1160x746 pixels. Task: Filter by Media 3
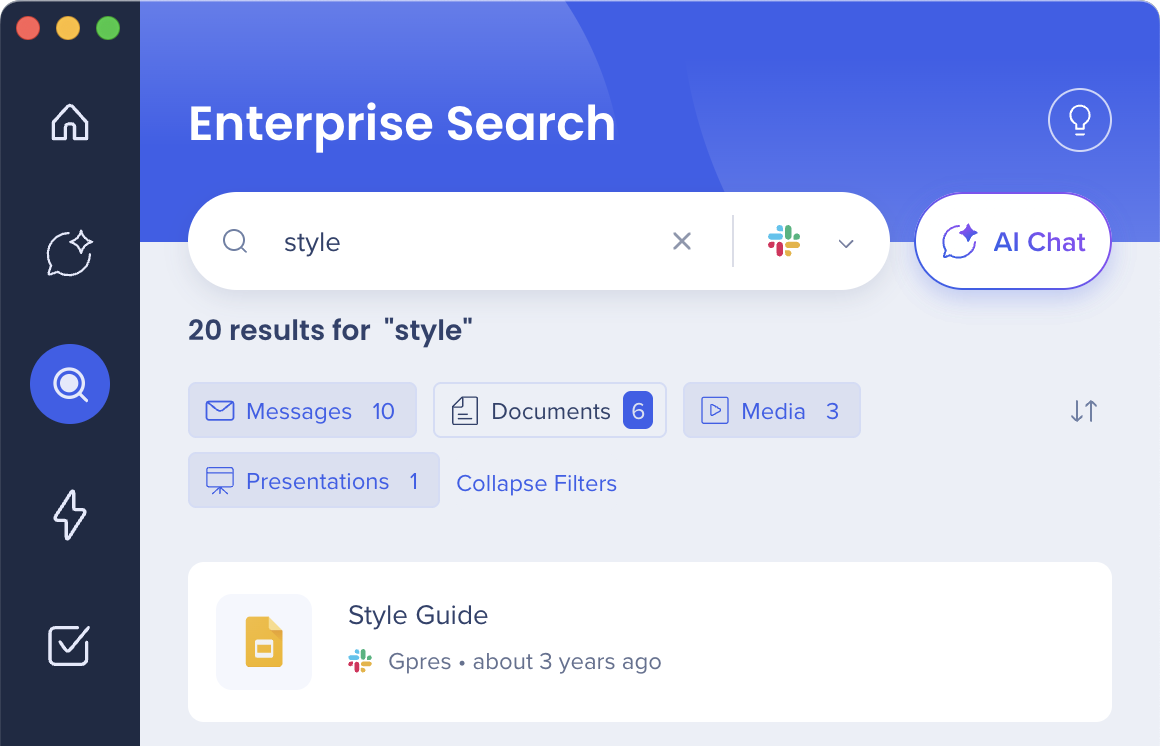pyautogui.click(x=772, y=410)
